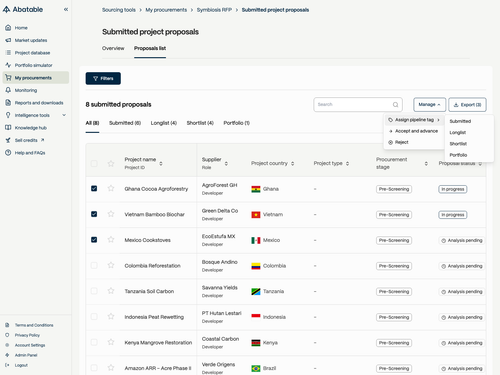Open Market updates megaphone icon

pyautogui.click(x=8, y=40)
